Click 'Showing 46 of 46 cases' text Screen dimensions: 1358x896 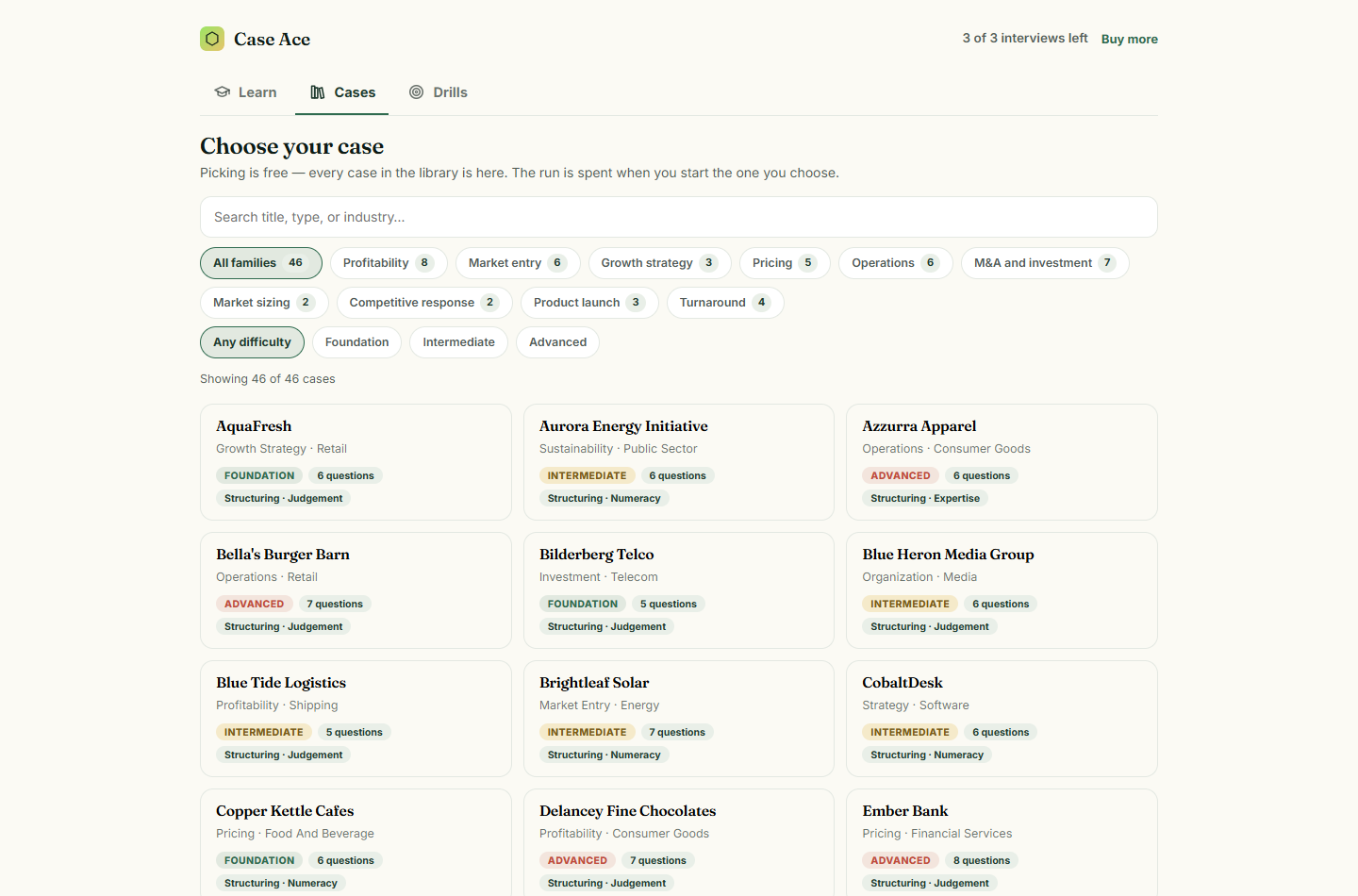[268, 379]
